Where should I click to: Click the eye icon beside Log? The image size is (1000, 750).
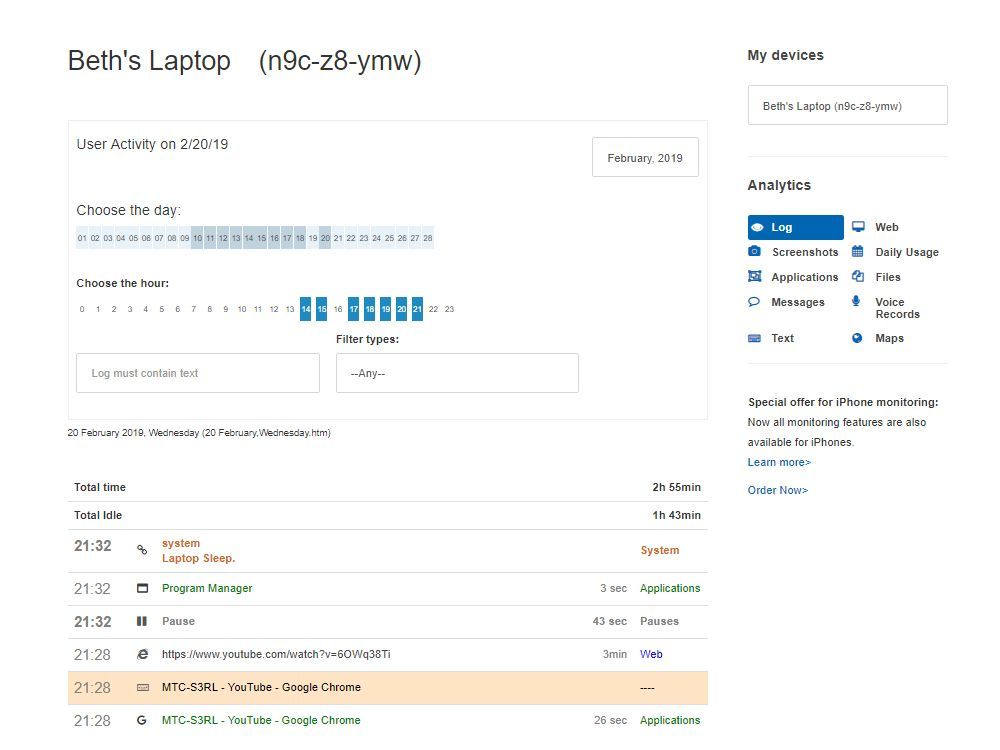pyautogui.click(x=758, y=227)
